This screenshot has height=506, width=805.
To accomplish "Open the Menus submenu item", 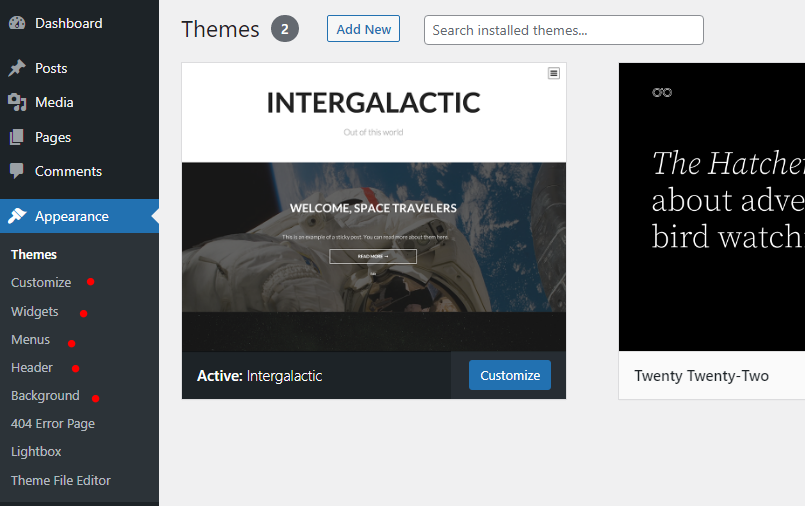I will tap(30, 340).
